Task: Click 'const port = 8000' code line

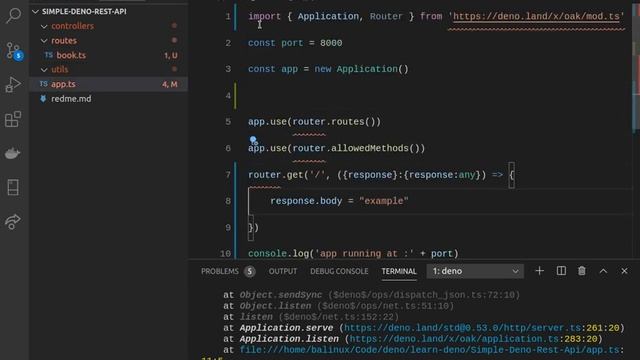Action: pos(295,43)
